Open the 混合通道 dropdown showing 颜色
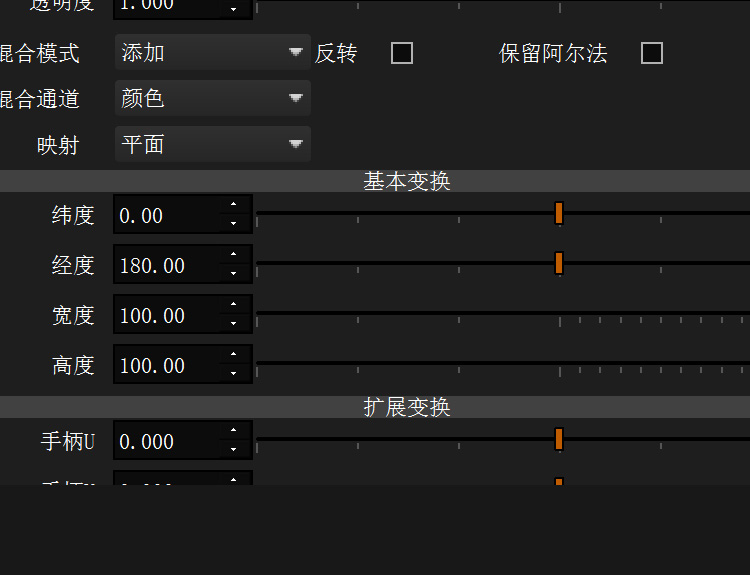 pyautogui.click(x=213, y=98)
